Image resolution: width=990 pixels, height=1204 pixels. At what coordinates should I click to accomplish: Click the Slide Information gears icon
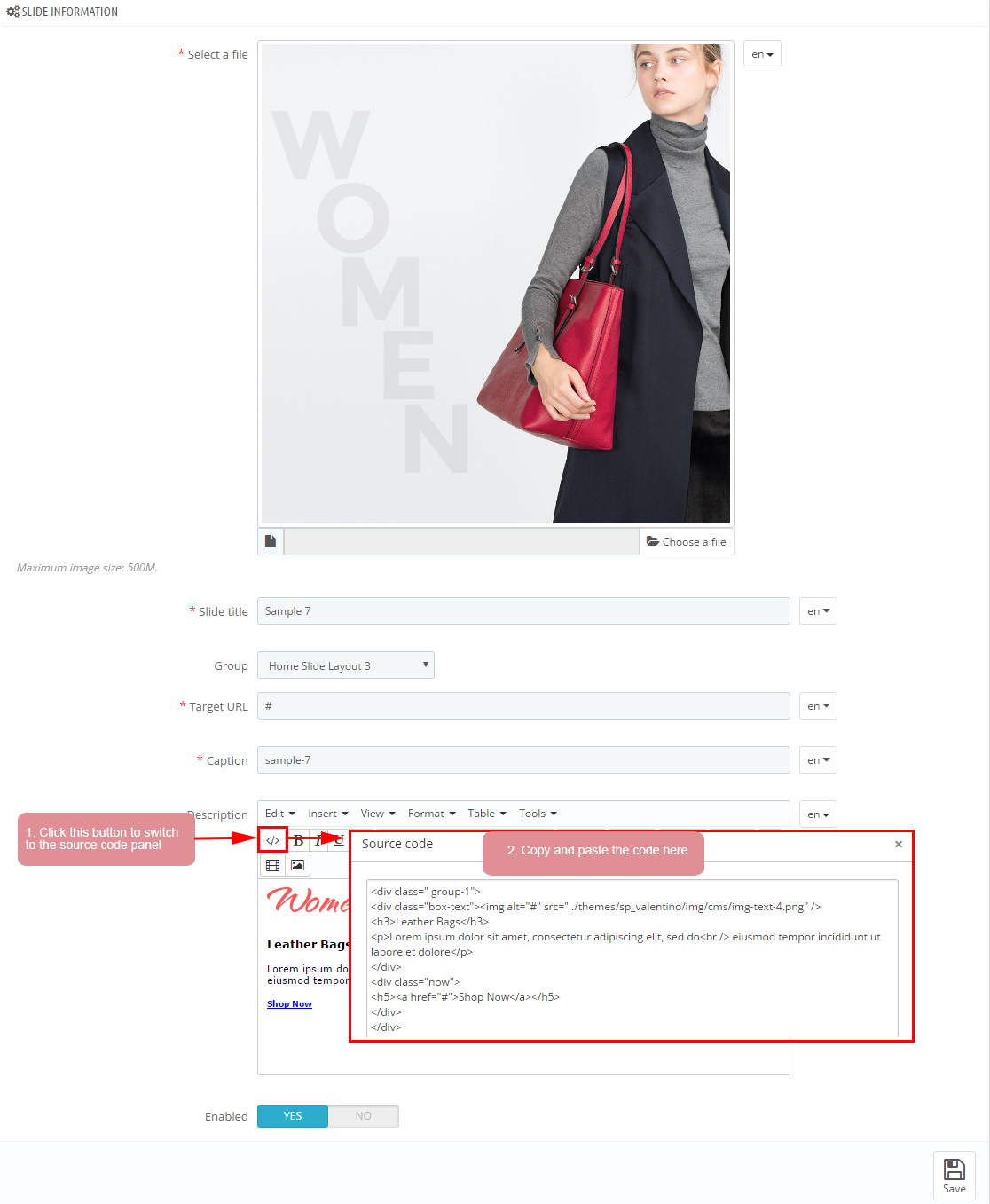pos(12,12)
